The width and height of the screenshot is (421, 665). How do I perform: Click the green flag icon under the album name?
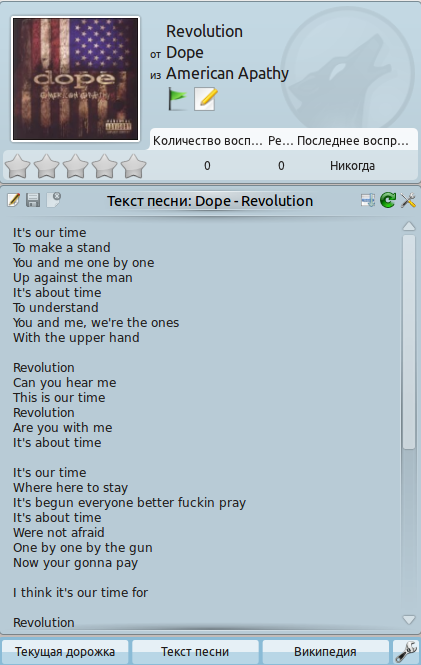(x=177, y=99)
